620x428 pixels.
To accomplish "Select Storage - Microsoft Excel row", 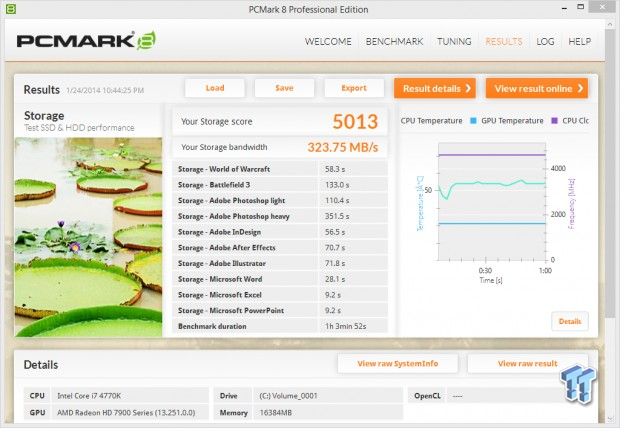I will pos(280,295).
